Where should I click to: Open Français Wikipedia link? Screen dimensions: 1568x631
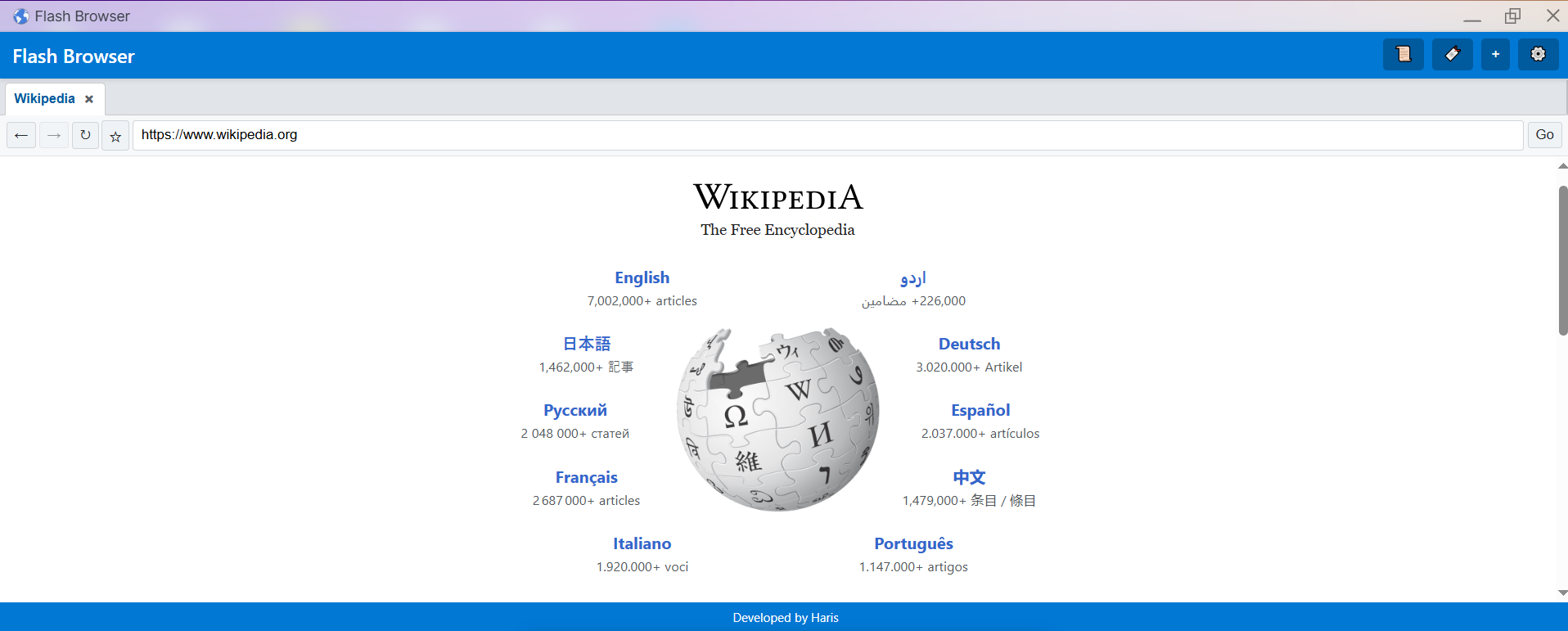coord(587,478)
